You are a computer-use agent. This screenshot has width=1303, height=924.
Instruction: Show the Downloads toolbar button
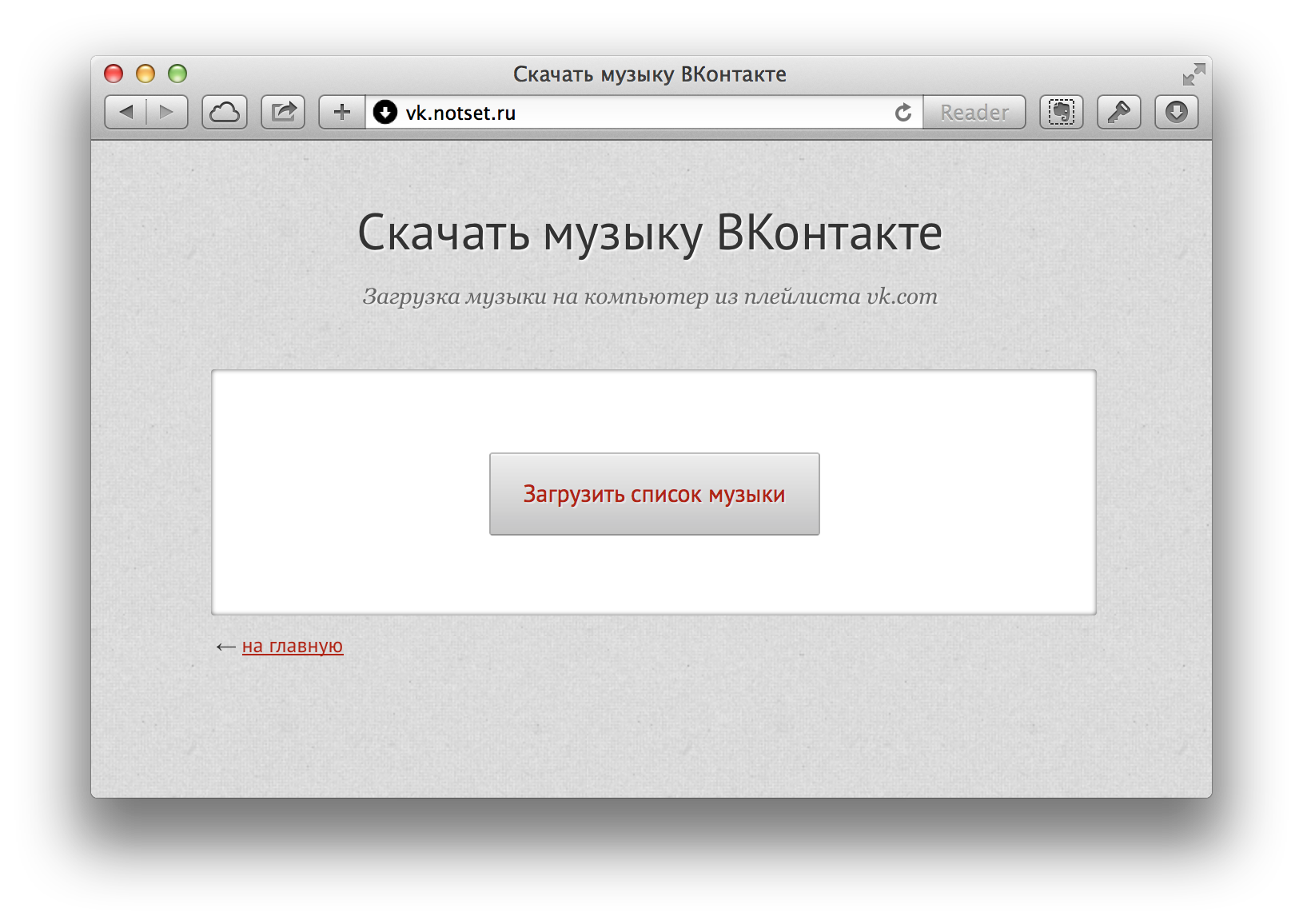point(1177,112)
